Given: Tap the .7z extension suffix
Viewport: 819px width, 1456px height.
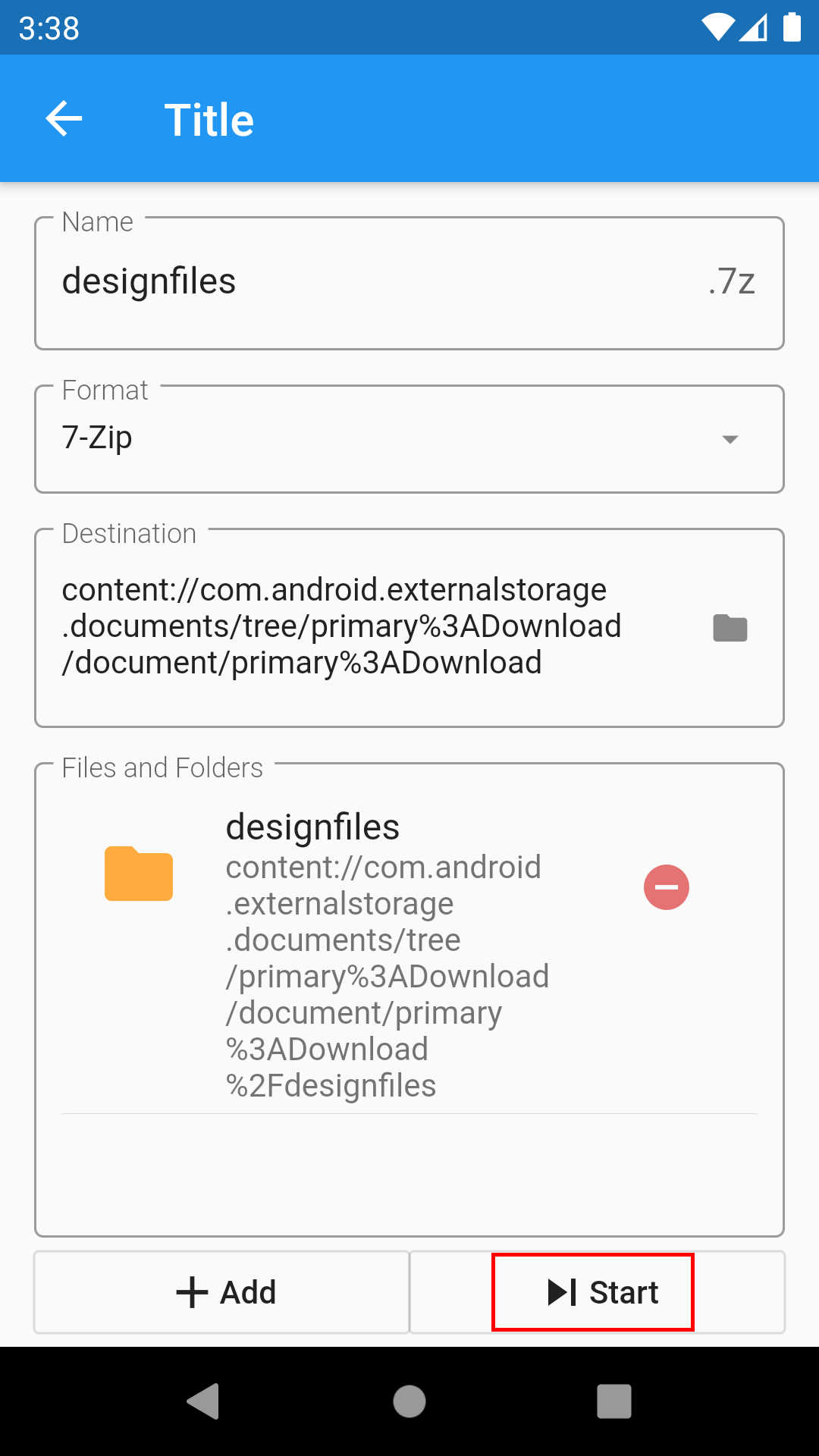Looking at the screenshot, I should click(732, 281).
